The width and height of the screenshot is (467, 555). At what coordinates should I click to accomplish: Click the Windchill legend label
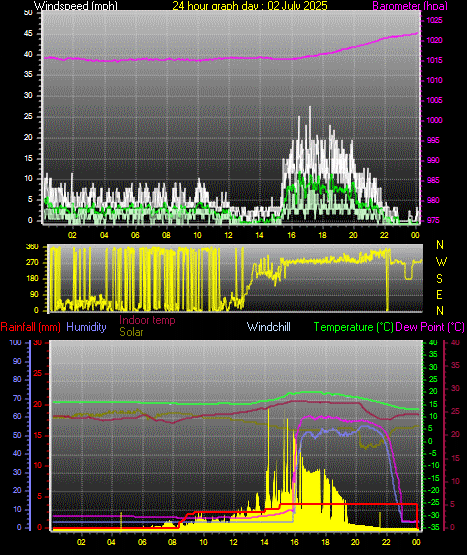(269, 327)
